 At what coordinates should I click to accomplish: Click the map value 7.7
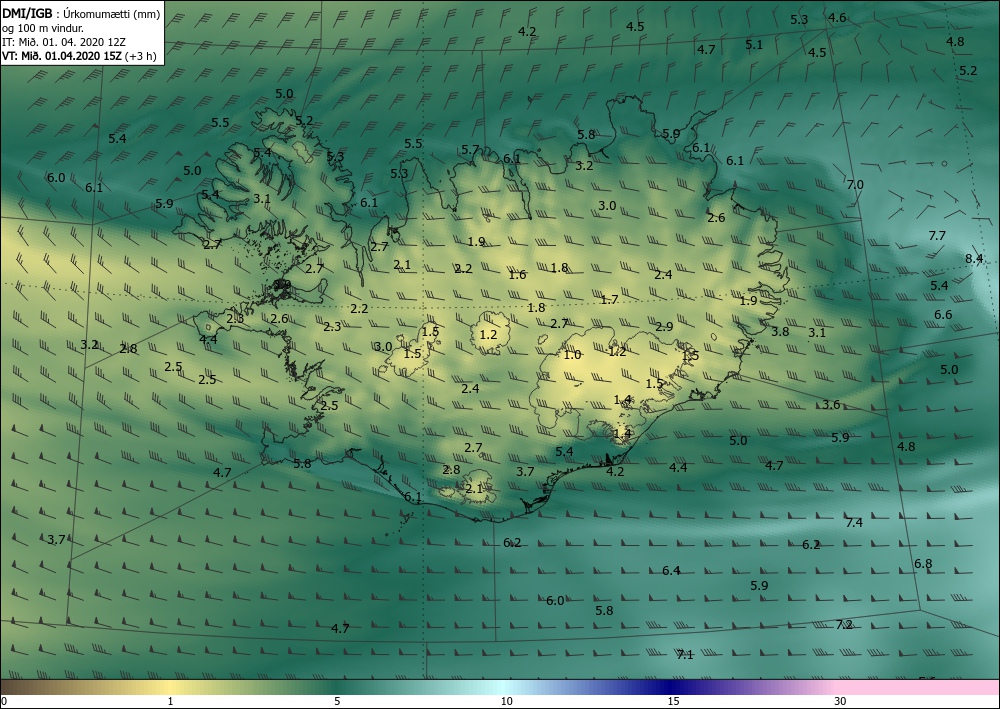pyautogui.click(x=937, y=236)
